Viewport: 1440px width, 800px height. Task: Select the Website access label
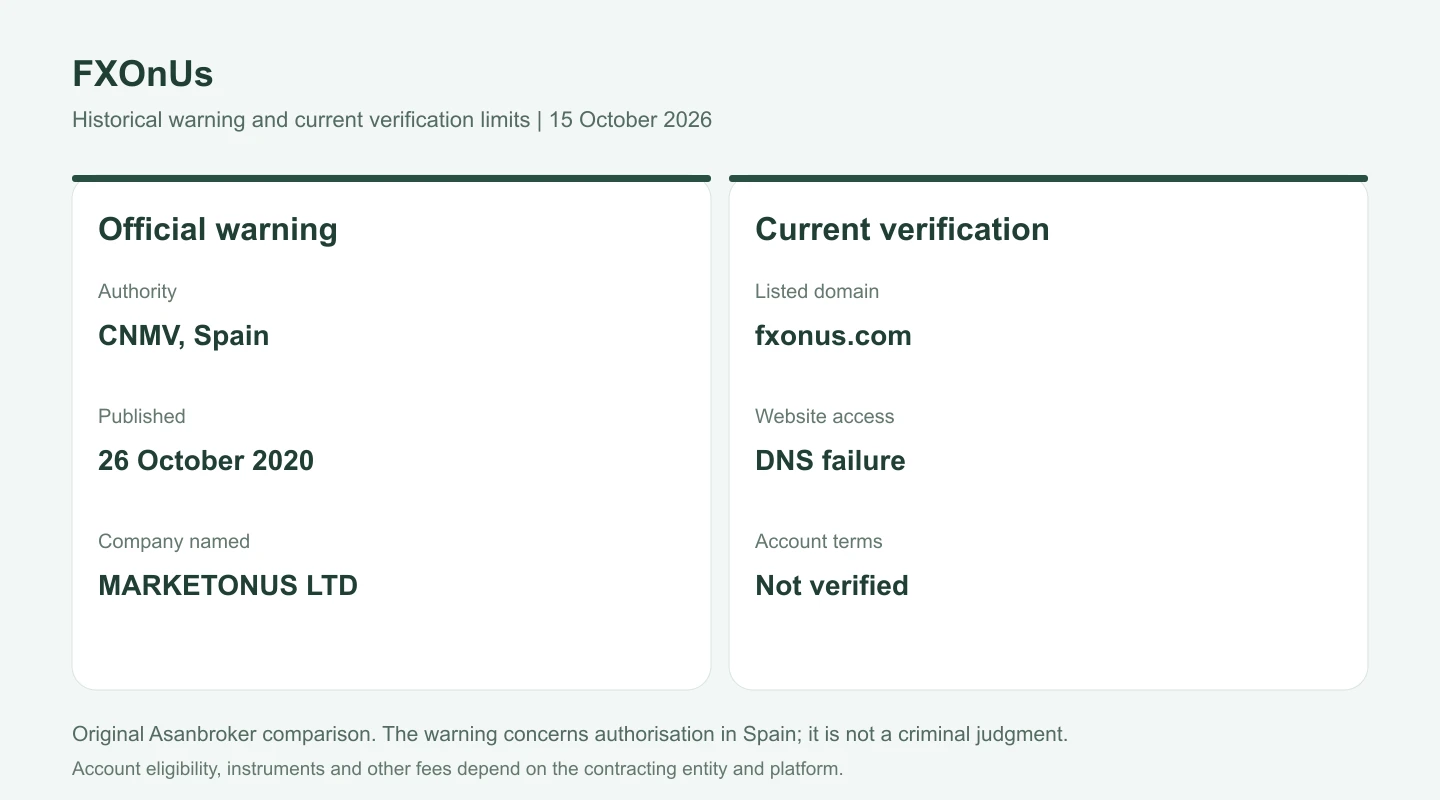click(x=825, y=417)
